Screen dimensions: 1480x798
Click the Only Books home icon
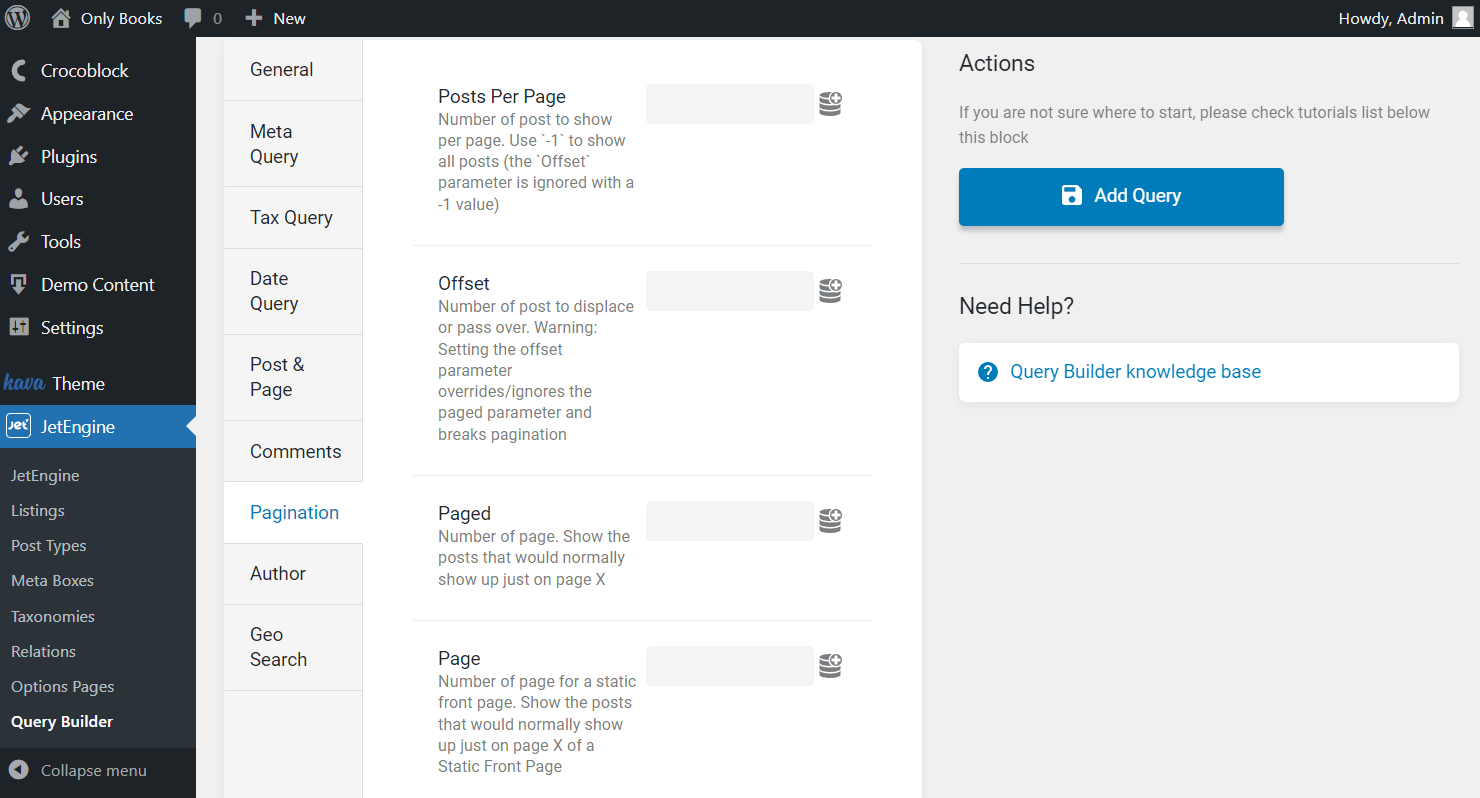coord(61,18)
